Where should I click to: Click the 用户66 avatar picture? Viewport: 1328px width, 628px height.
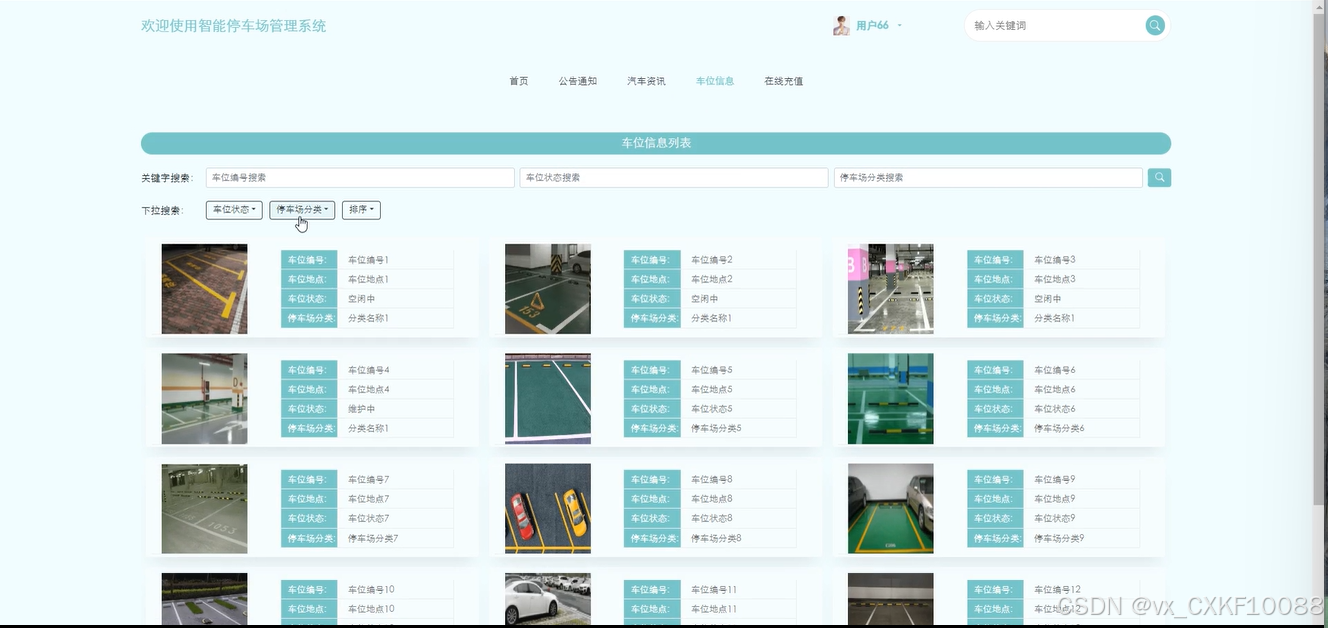coord(841,26)
